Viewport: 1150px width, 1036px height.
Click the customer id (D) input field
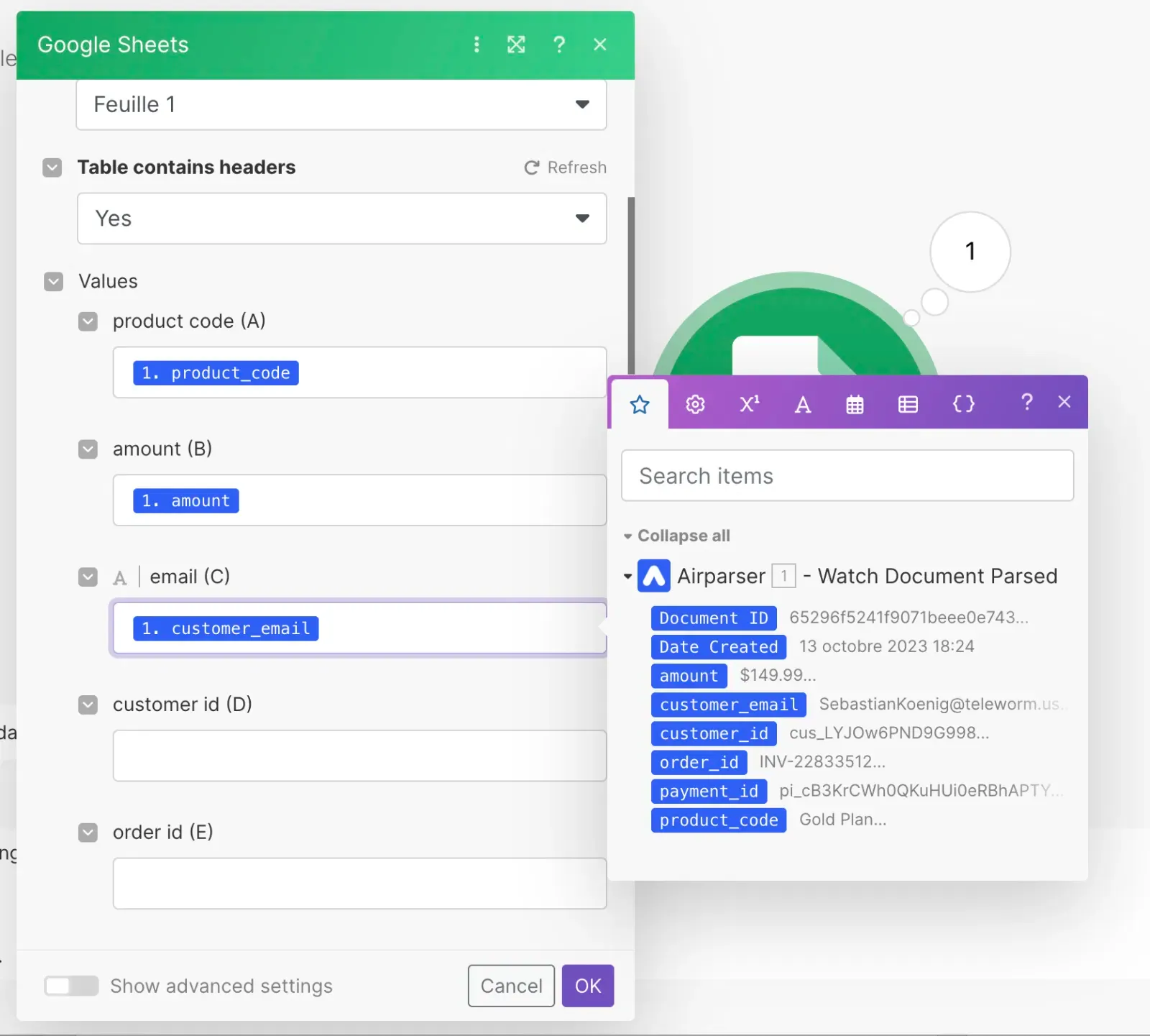coord(359,756)
